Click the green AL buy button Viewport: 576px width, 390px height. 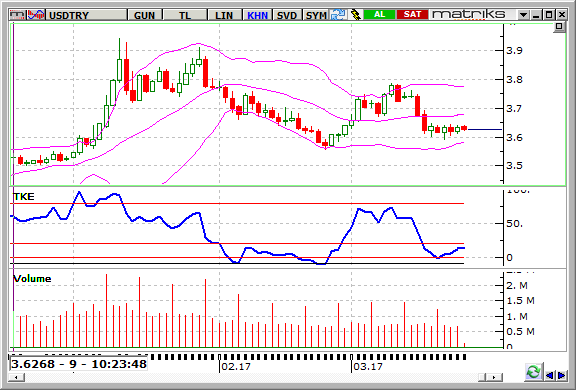pyautogui.click(x=379, y=15)
